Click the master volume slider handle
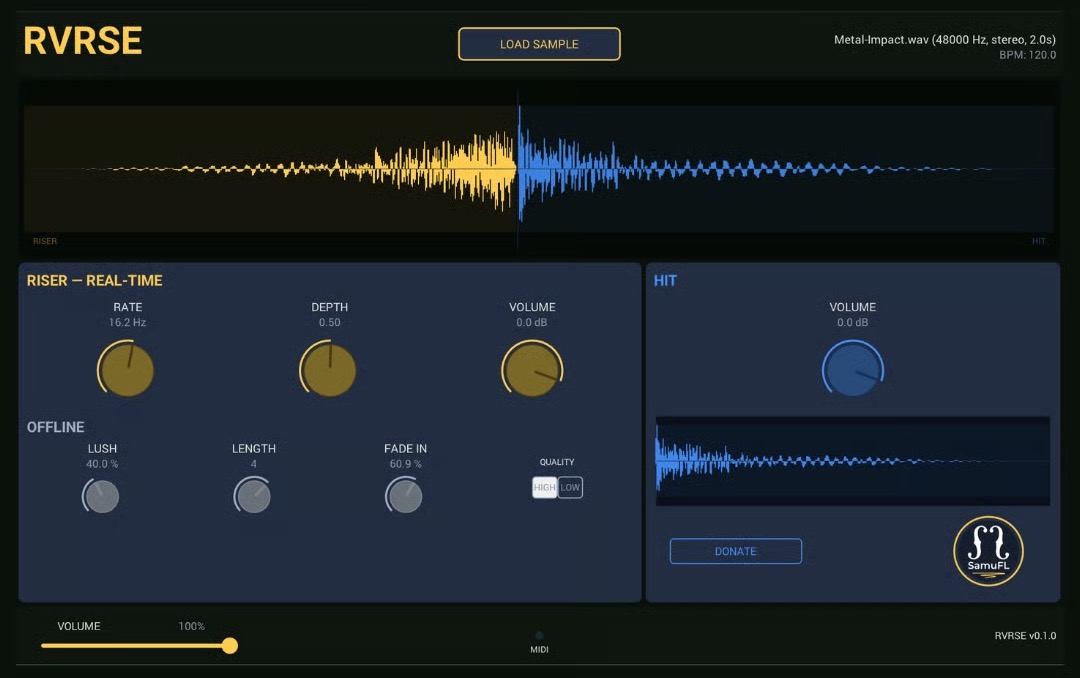Screen dimensions: 1080x678 pyautogui.click(x=230, y=646)
